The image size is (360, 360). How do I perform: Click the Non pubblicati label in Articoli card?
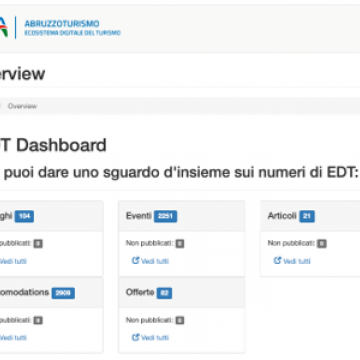coord(291,243)
